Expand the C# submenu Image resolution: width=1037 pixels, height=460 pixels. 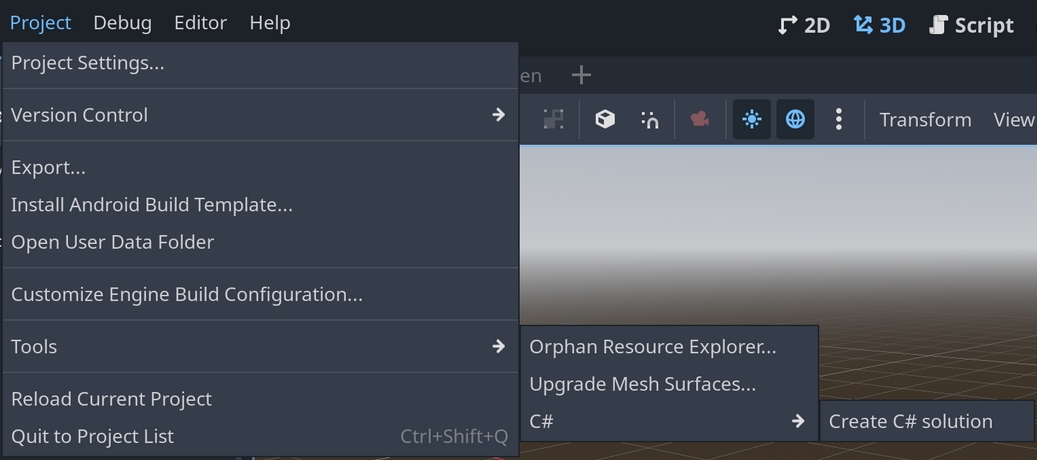pos(669,421)
